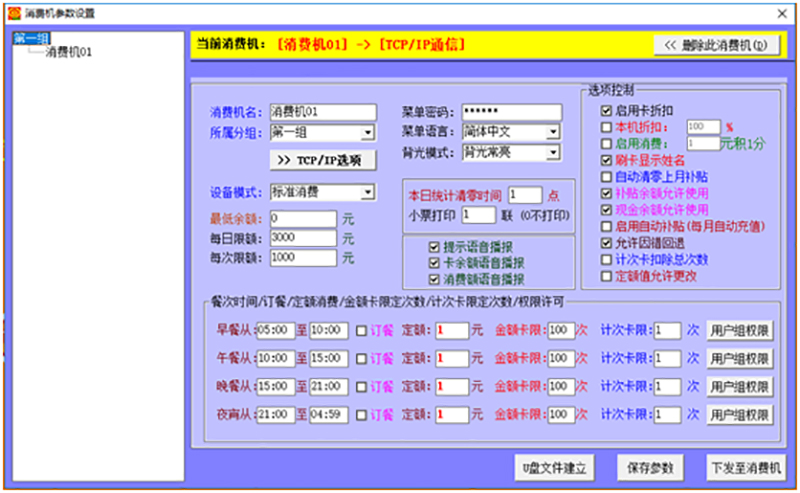Disable the 刷卡显示姓名 checkbox

606,160
